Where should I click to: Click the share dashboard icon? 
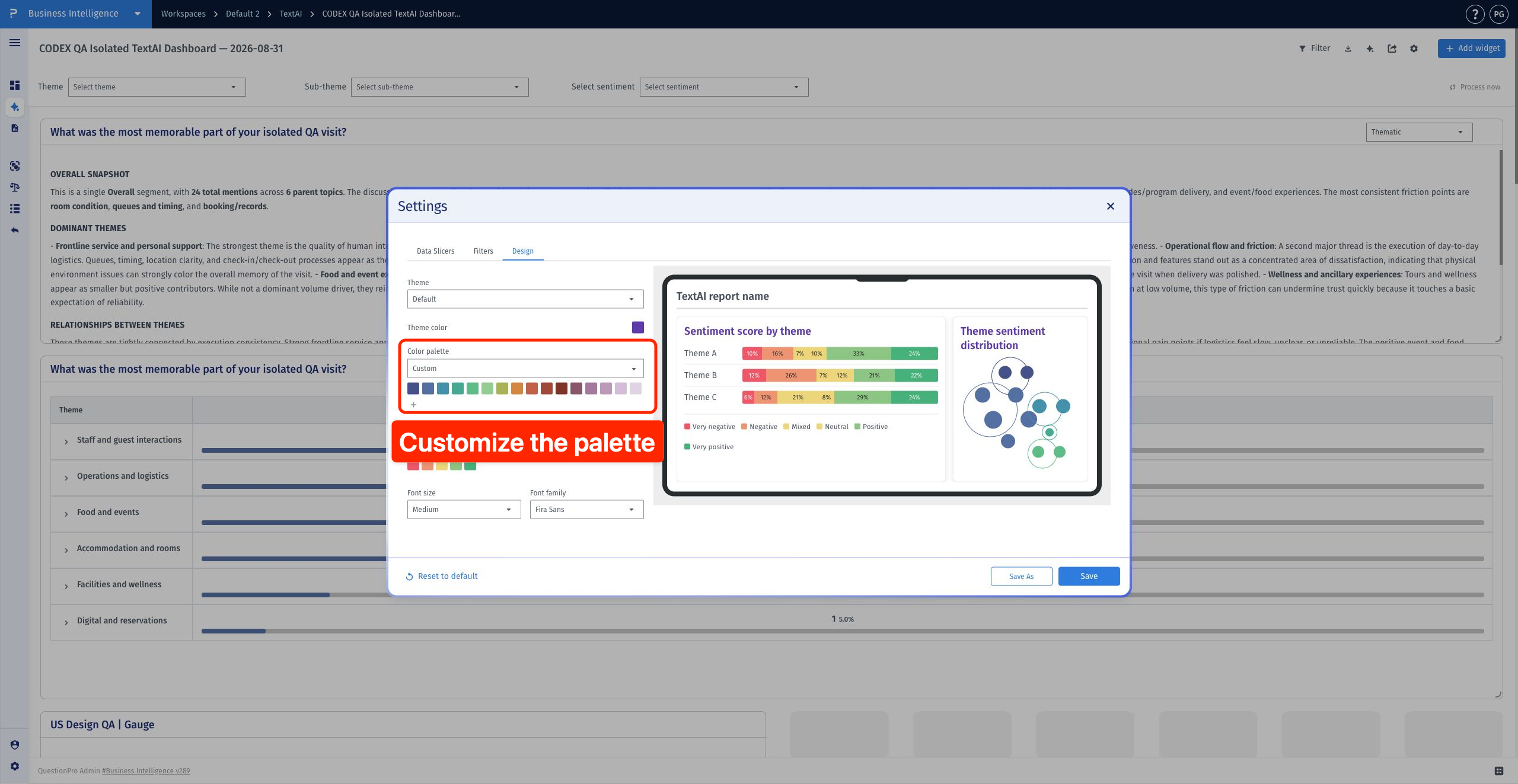click(x=1392, y=49)
